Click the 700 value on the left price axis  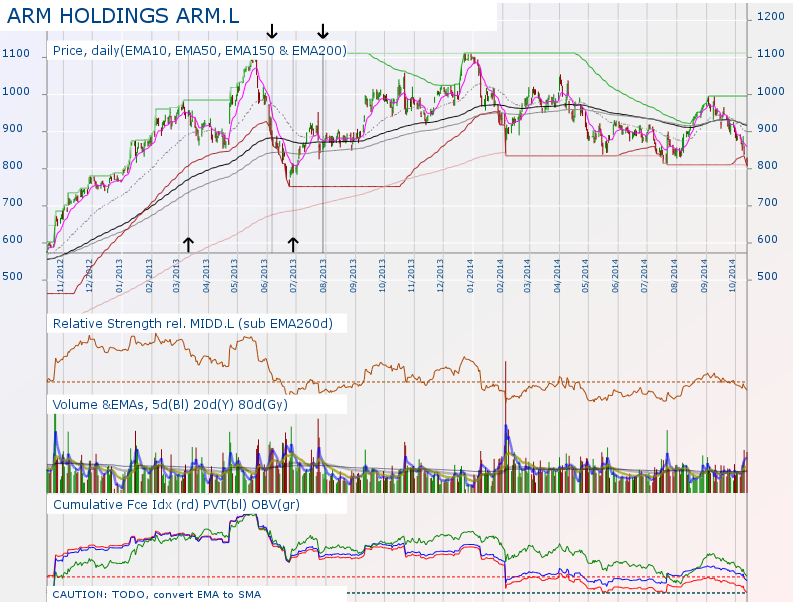[x=13, y=202]
